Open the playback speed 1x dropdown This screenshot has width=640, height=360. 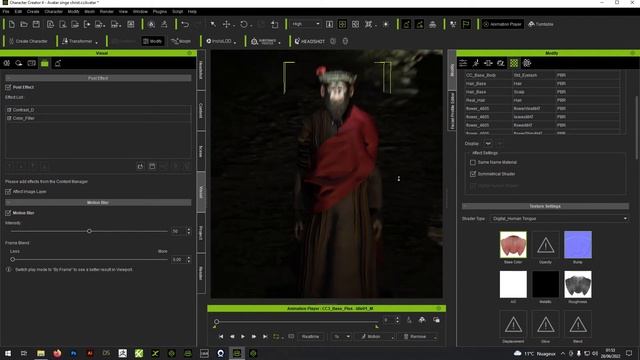click(x=342, y=337)
